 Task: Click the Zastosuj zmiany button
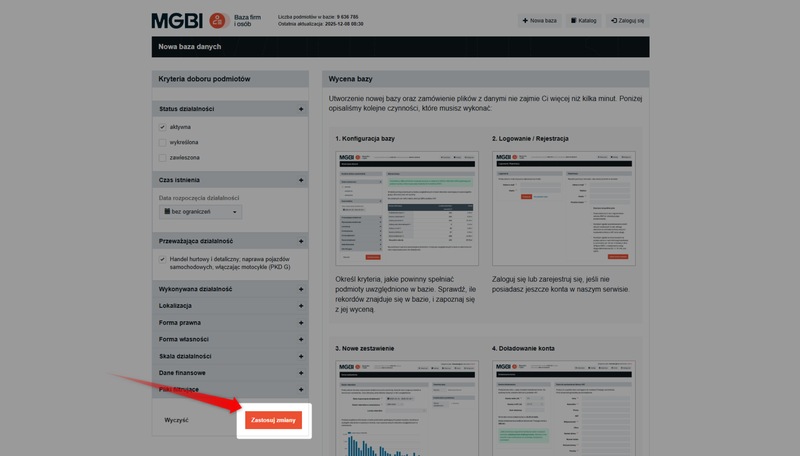tap(273, 420)
